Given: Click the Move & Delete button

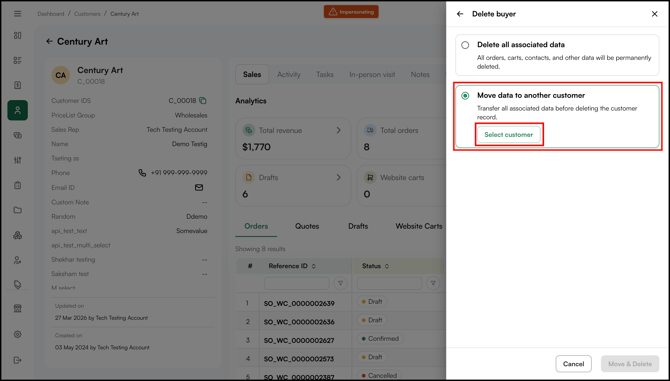Looking at the screenshot, I should [630, 364].
